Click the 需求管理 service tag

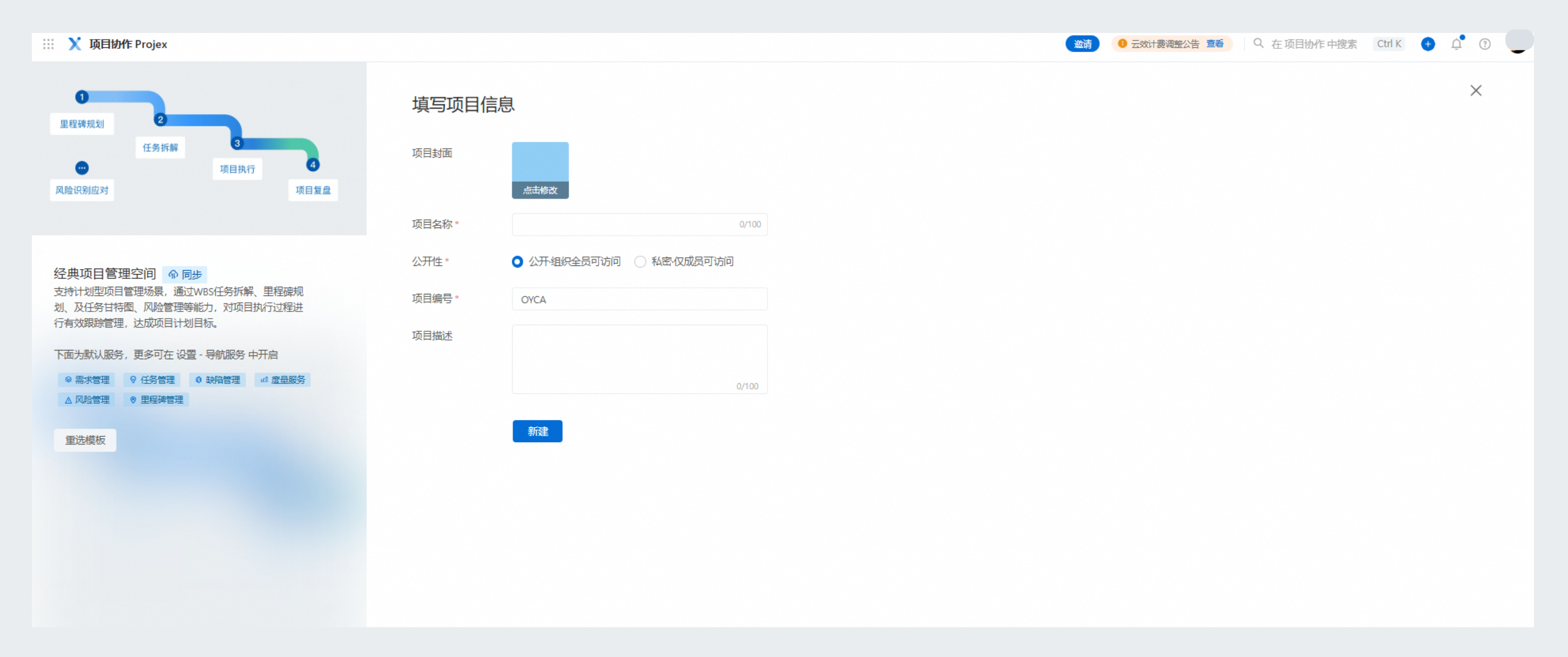(86, 380)
